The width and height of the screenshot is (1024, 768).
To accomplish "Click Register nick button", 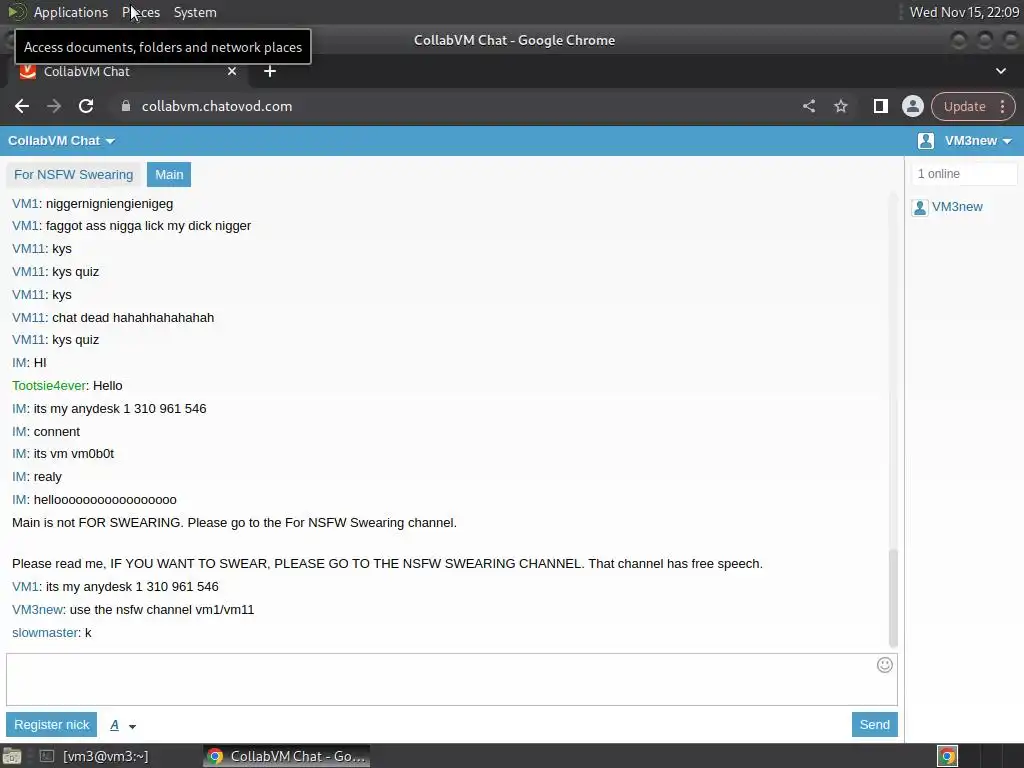I will tap(52, 725).
